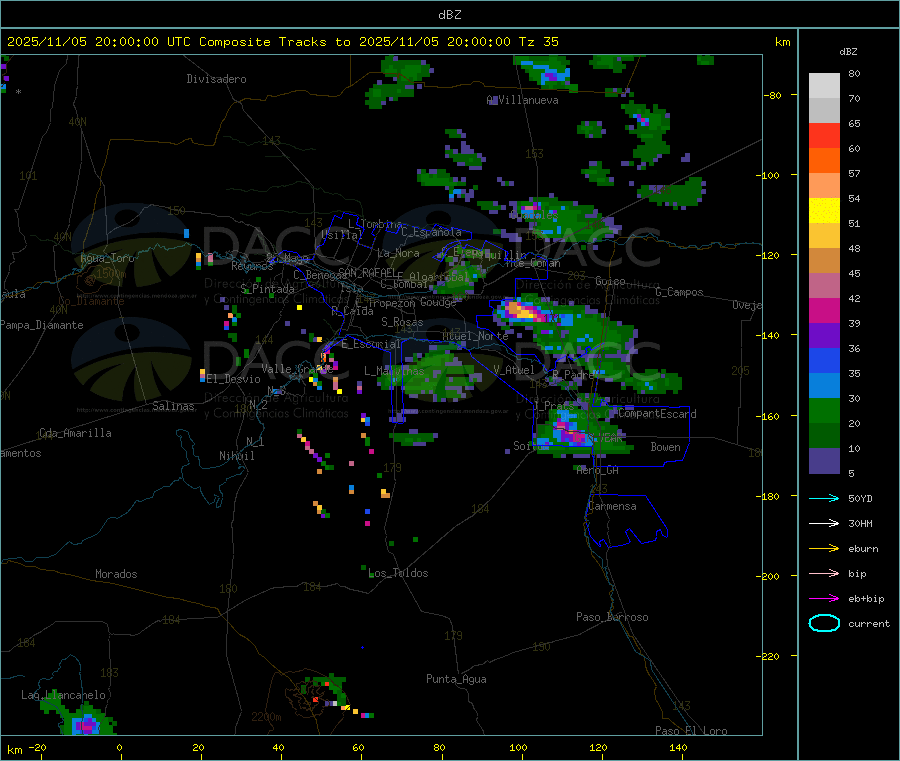Click the 'Paso_El_Loro' map label
900x761 pixels.
(x=691, y=731)
